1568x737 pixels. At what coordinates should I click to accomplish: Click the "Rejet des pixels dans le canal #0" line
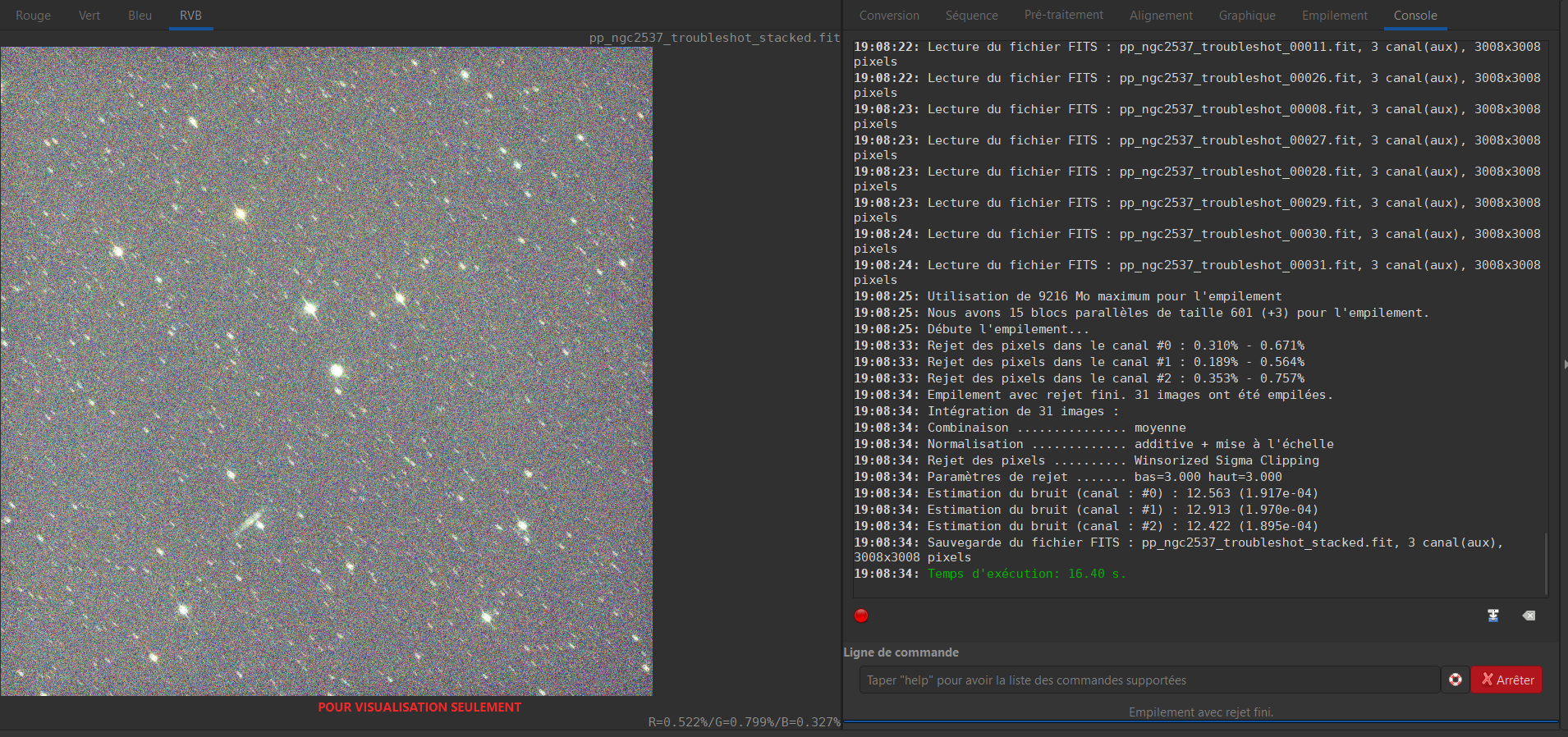tap(1079, 346)
